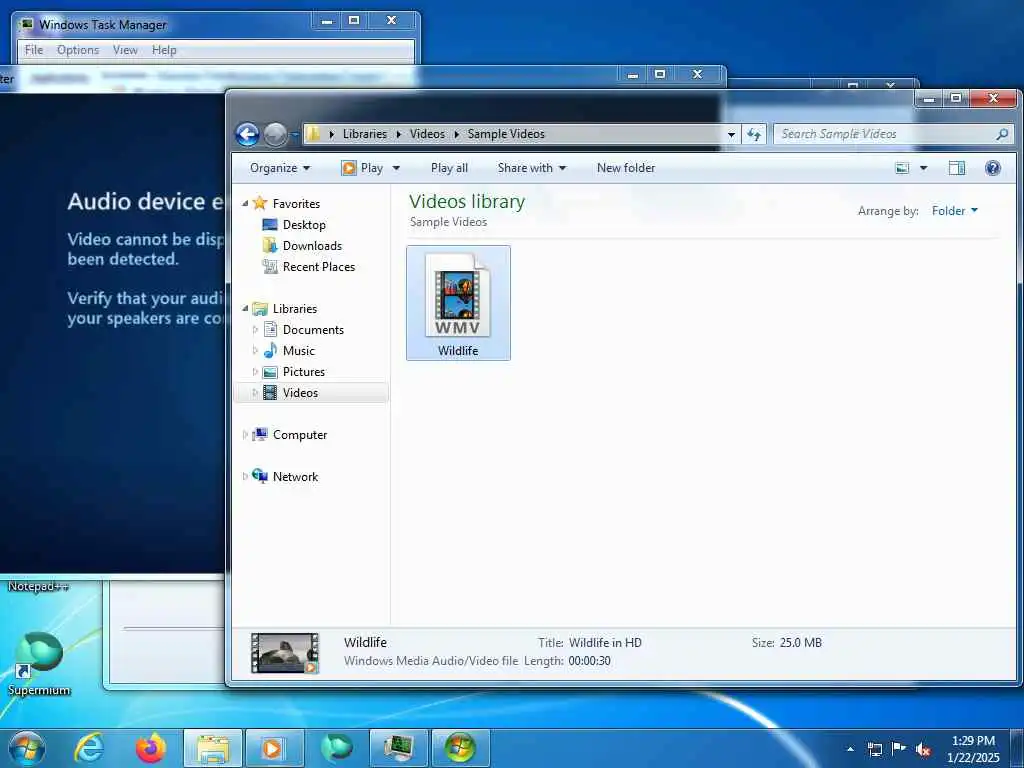Viewport: 1024px width, 768px height.
Task: Click the Wildlife preview thumbnail in details pane
Action: [285, 652]
